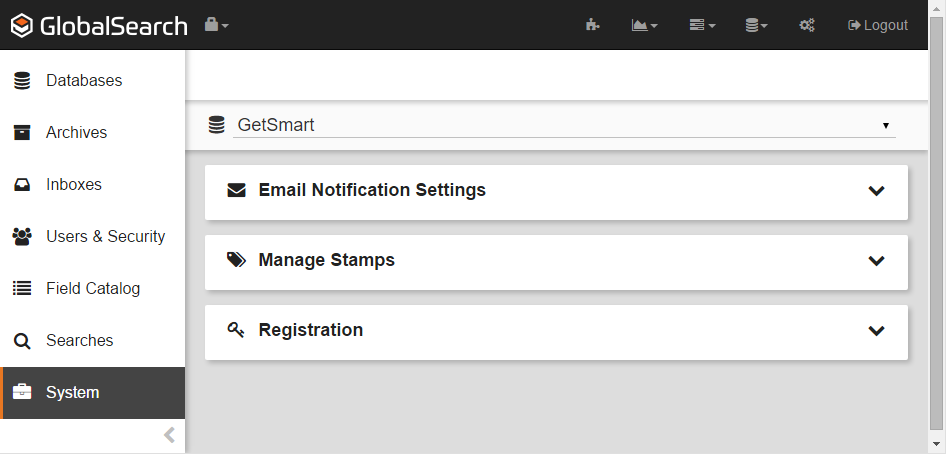The width and height of the screenshot is (946, 454).
Task: Expand the Manage Stamps panel chevron
Action: (x=876, y=261)
